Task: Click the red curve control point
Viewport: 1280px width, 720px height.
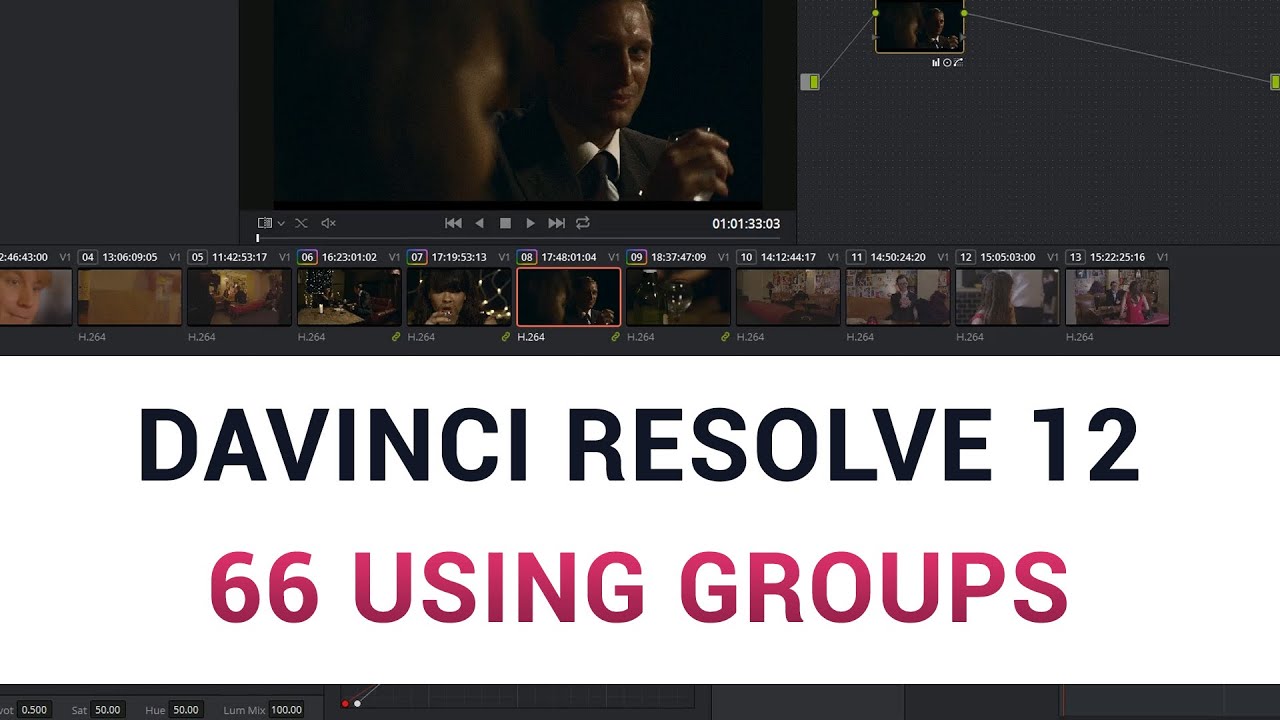Action: click(345, 704)
